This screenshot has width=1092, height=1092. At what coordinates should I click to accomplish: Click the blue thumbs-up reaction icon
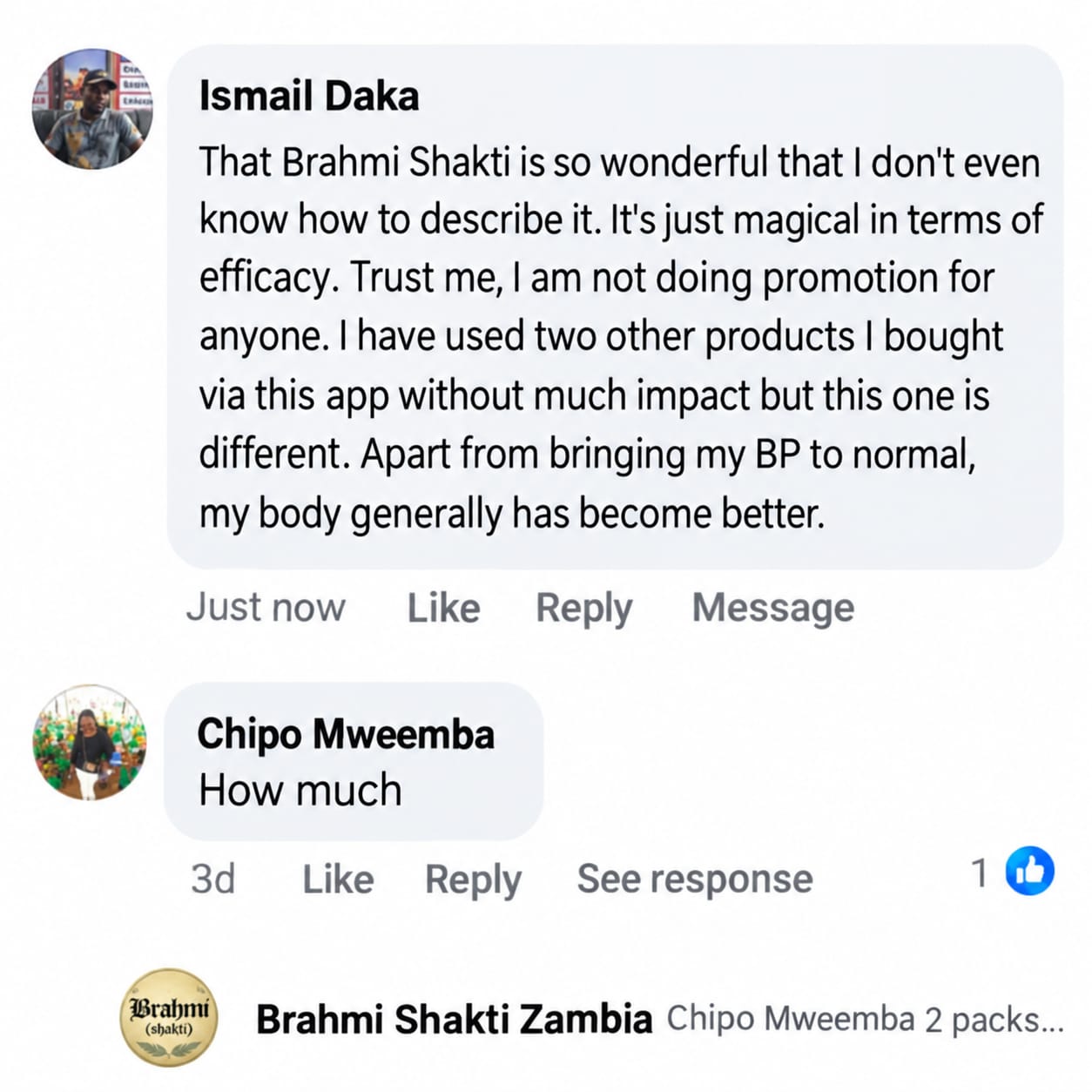(1029, 871)
